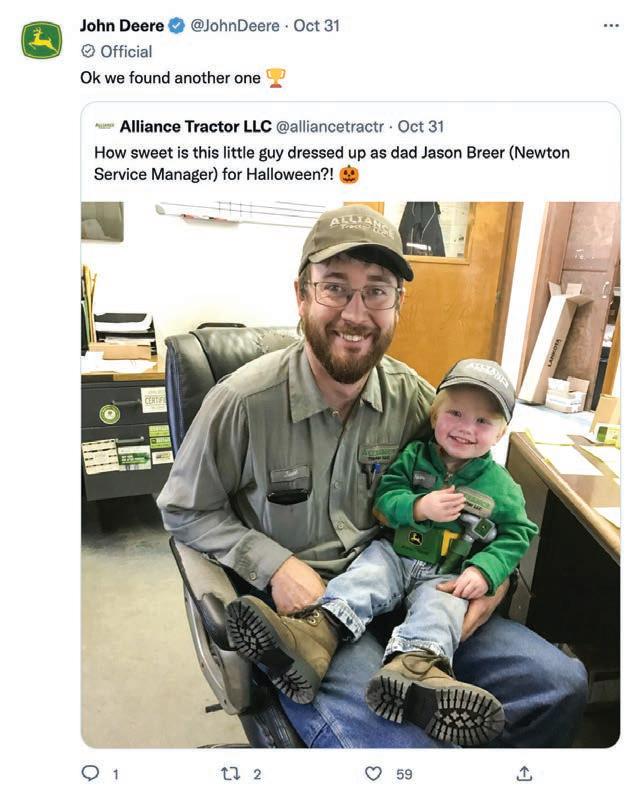Click the retweet count 2
641x798 pixels.
tap(257, 774)
